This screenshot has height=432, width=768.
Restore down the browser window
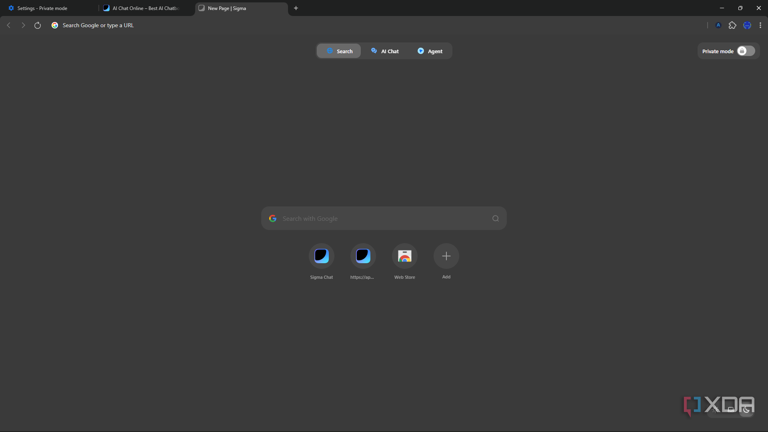(740, 8)
